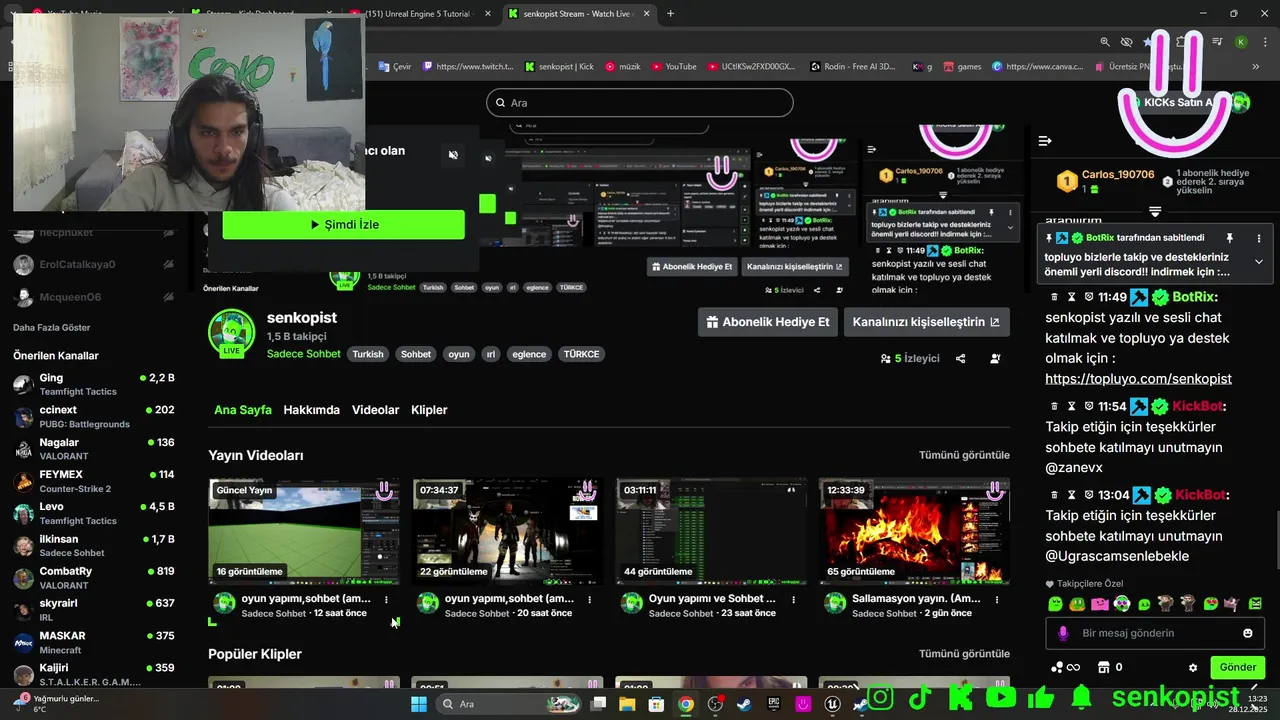Click the pin icon in pinned BotRix message
This screenshot has width=1280, height=720.
click(1230, 238)
